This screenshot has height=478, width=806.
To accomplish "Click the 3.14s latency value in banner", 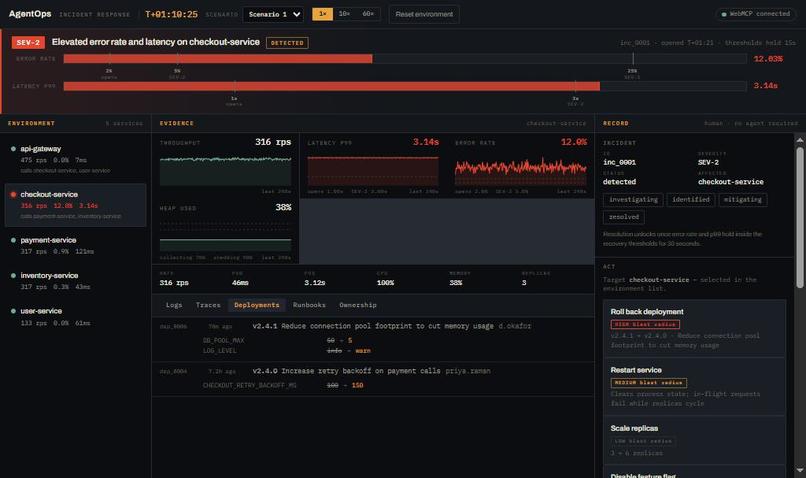I will point(765,86).
